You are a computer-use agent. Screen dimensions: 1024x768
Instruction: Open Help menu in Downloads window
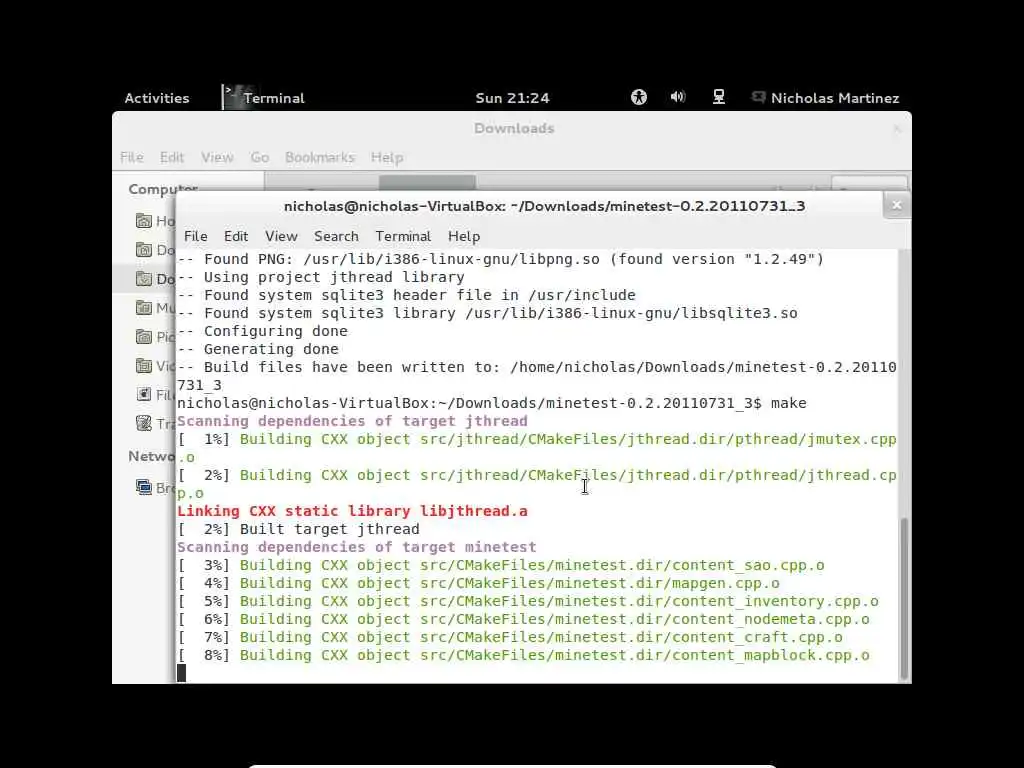(x=387, y=157)
